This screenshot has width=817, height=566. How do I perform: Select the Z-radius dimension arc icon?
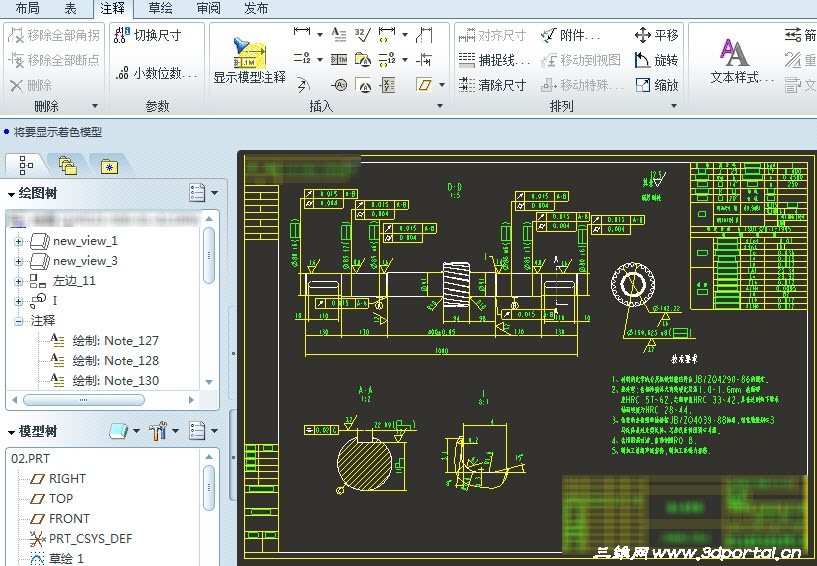pyautogui.click(x=303, y=84)
